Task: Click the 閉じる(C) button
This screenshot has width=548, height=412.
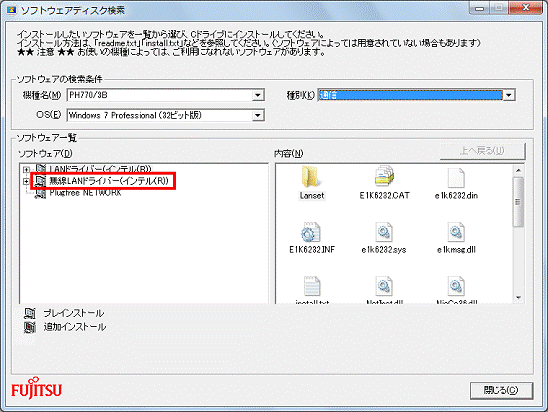Action: coord(501,390)
